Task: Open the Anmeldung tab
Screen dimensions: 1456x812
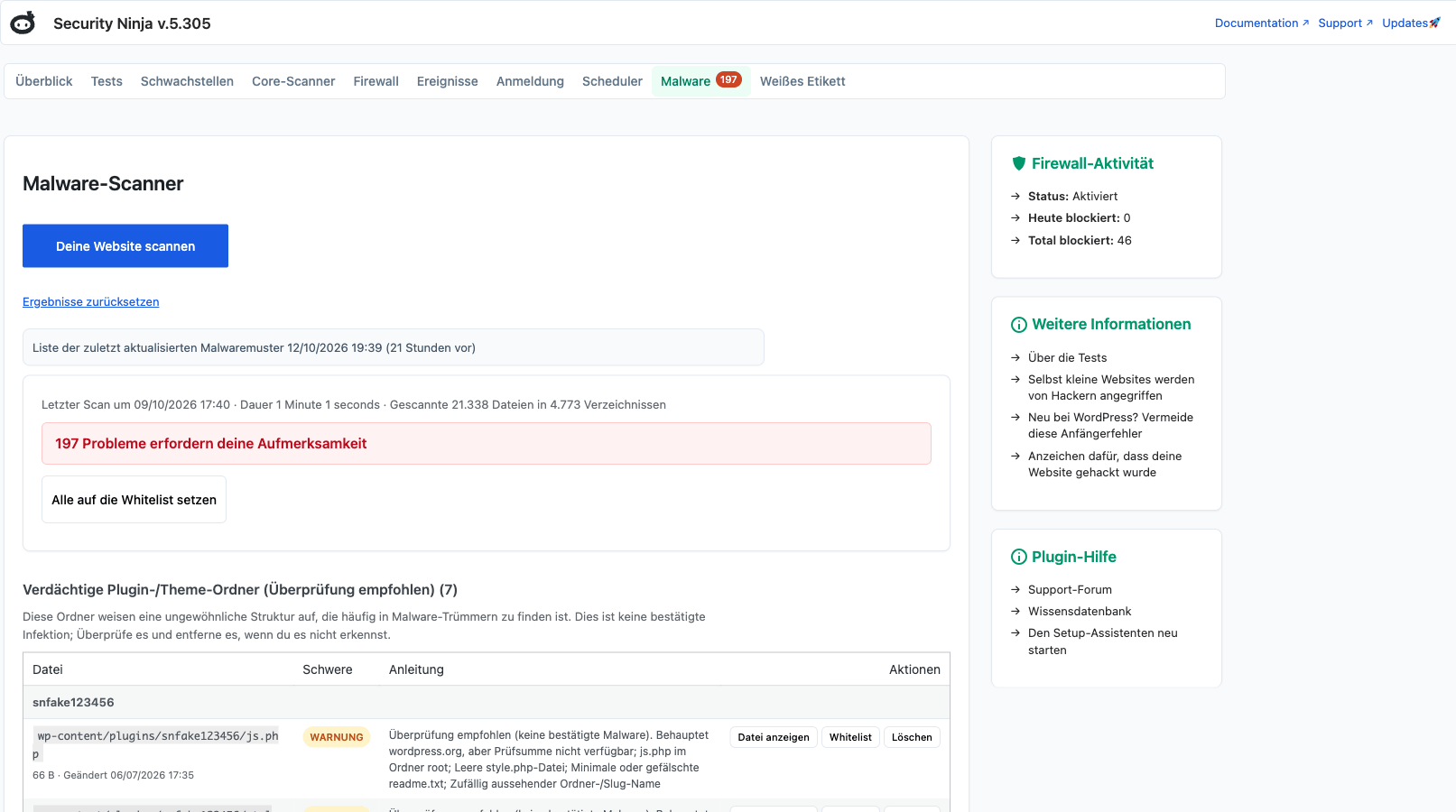Action: tap(530, 81)
